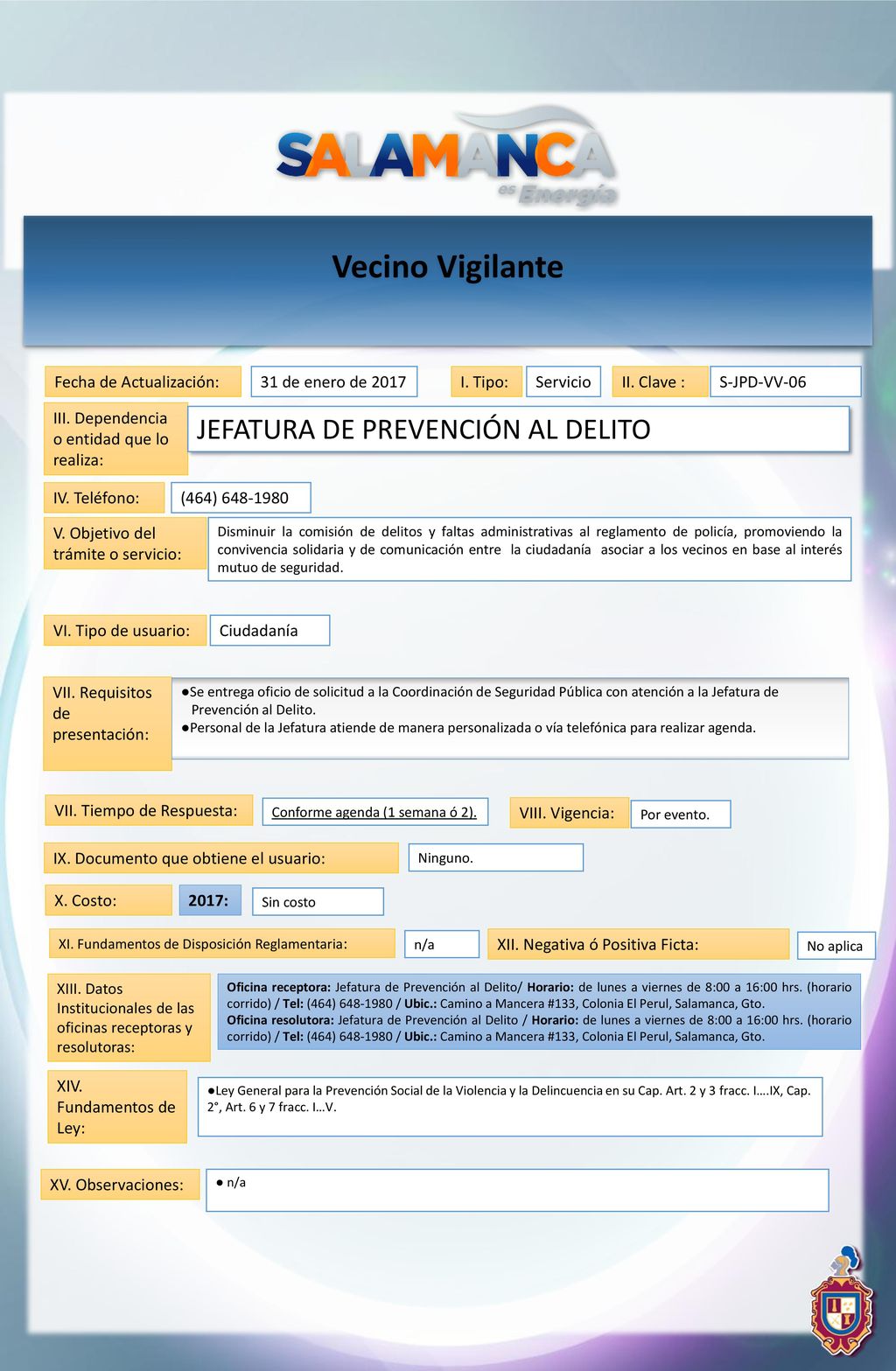Click the Salamanca es Energía logo
Image resolution: width=896 pixels, height=1371 pixels.
(x=447, y=157)
